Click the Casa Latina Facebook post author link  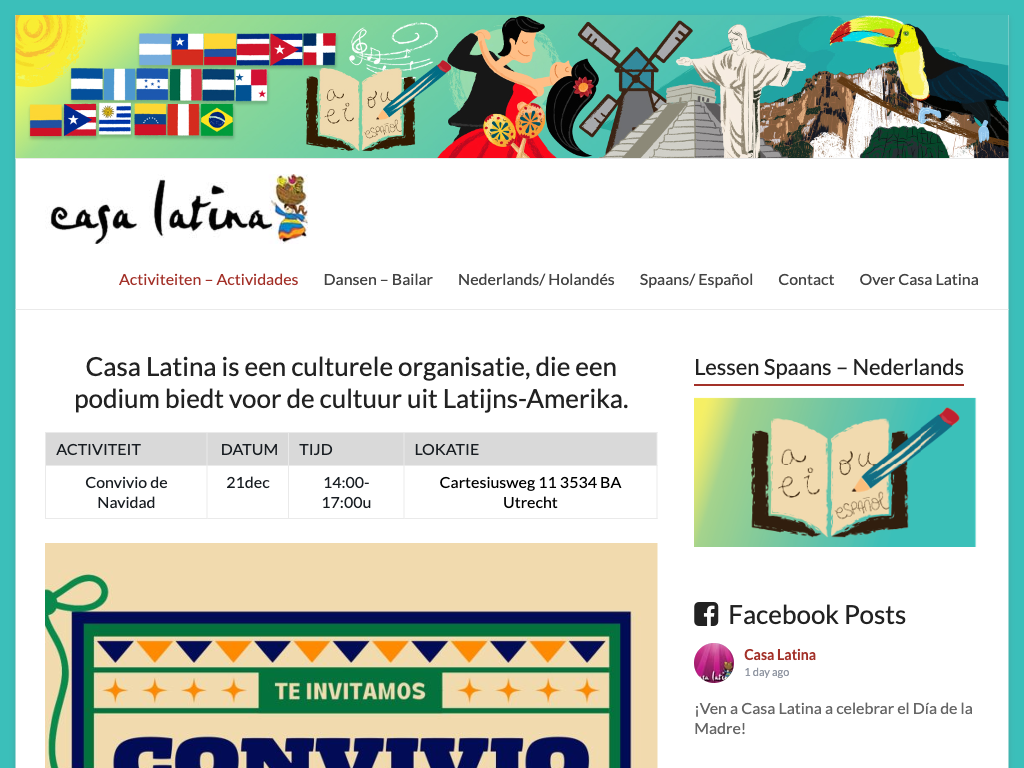tap(780, 654)
